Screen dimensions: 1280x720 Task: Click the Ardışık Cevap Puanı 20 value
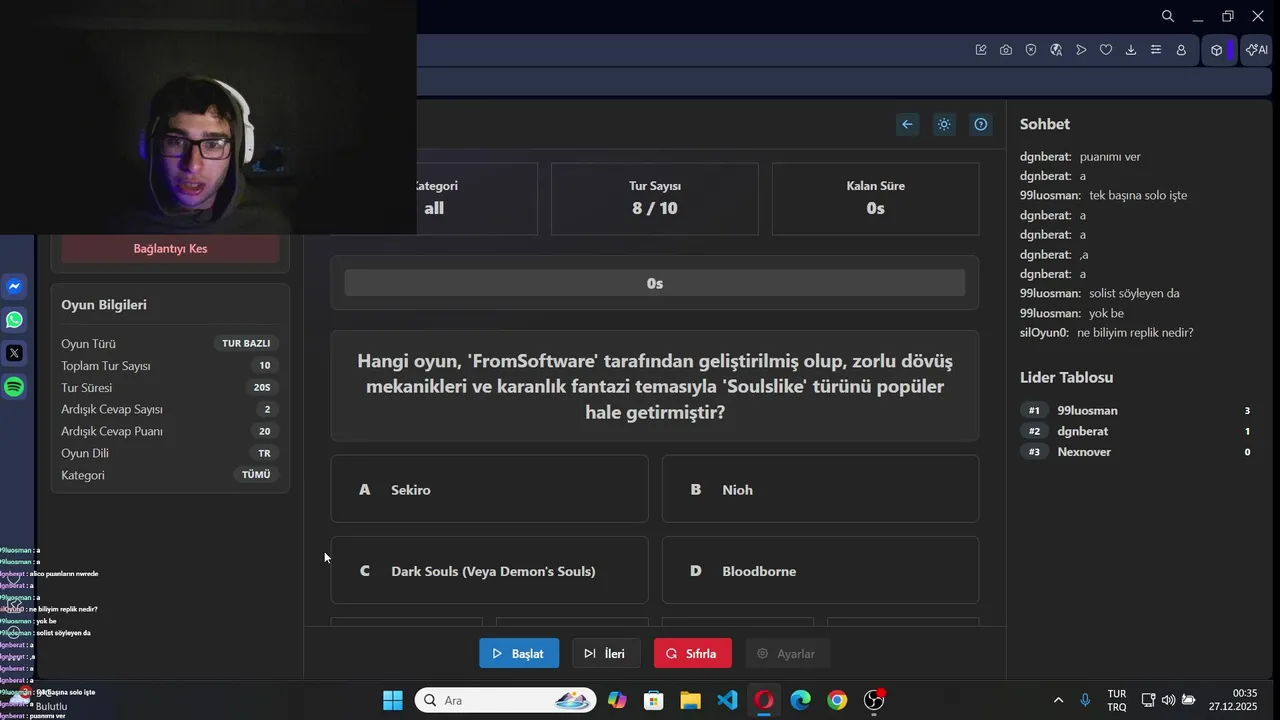[x=264, y=431]
